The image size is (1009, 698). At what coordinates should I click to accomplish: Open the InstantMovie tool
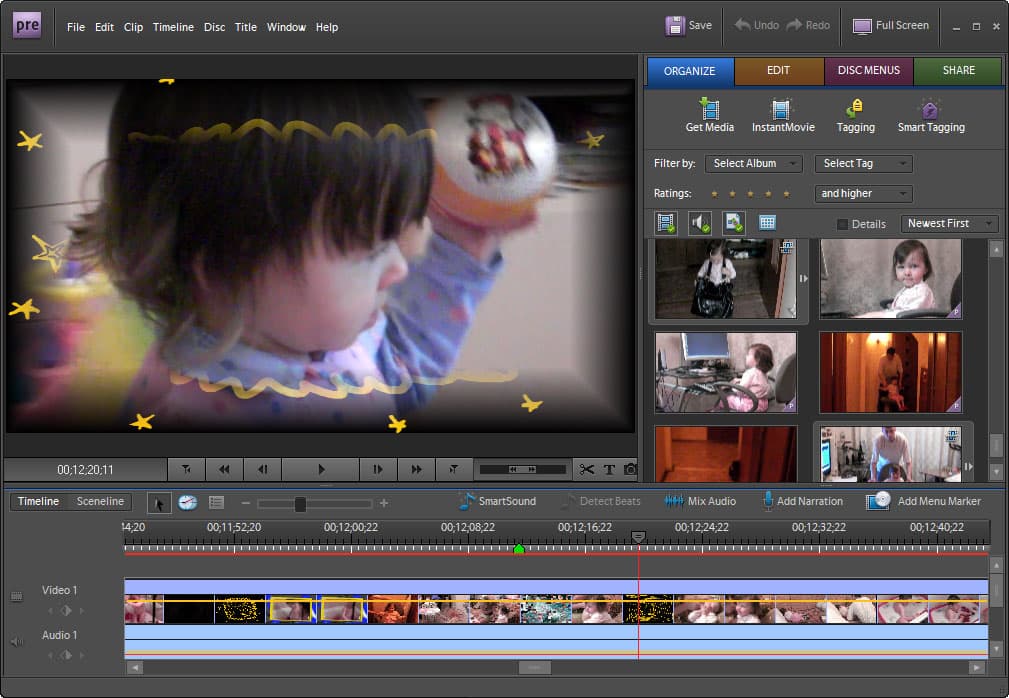pyautogui.click(x=782, y=109)
